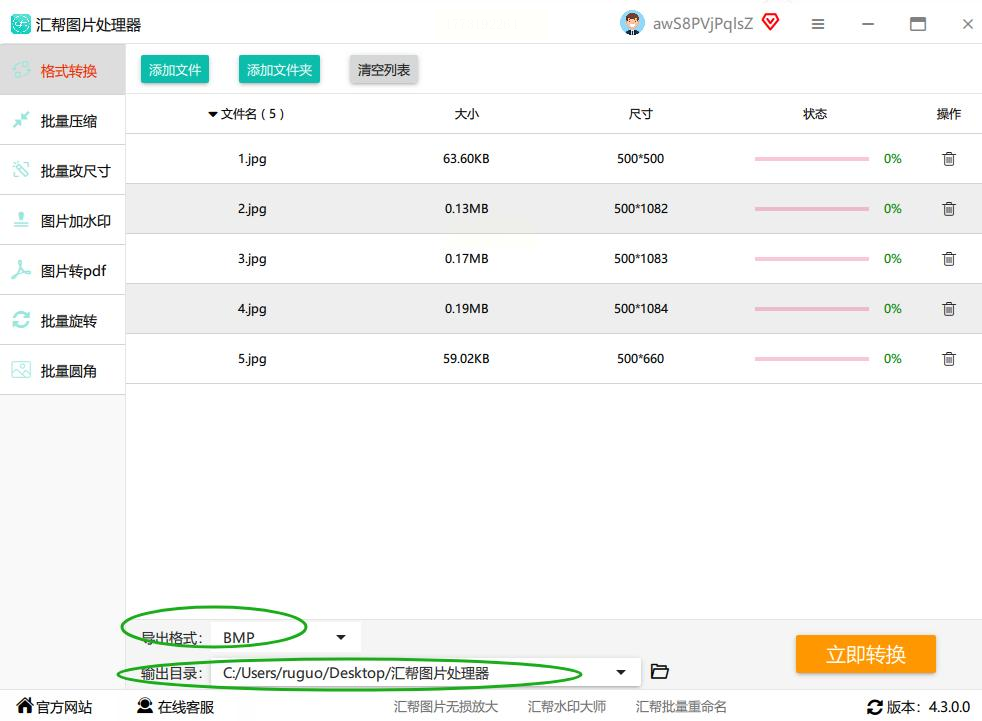Remove 4.jpg with the trash icon

coord(949,309)
